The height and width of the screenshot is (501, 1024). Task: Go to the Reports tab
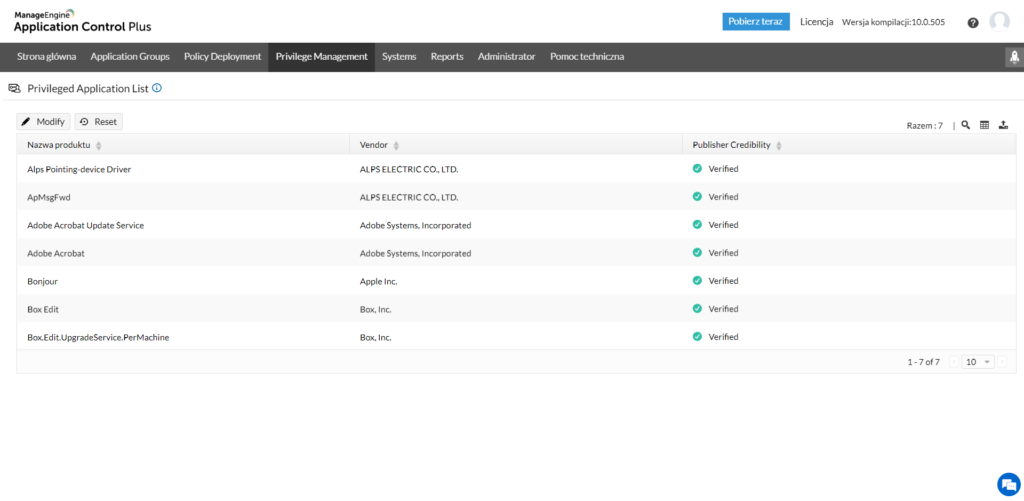click(x=447, y=57)
